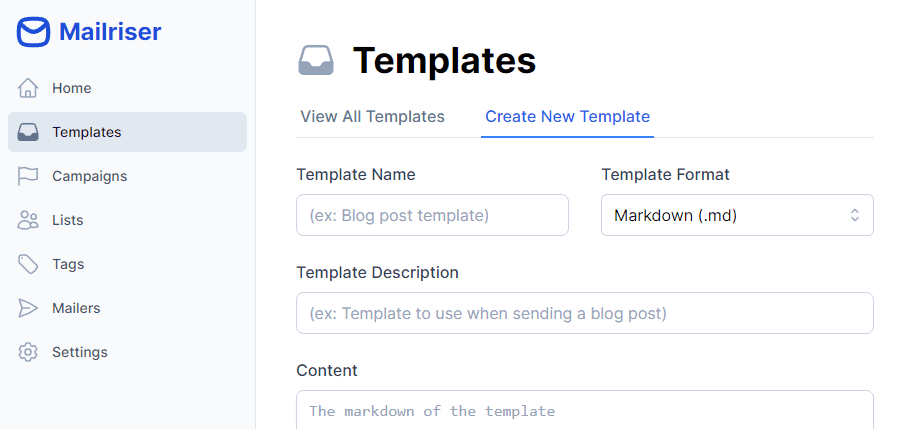Open the Template Format dropdown
The height and width of the screenshot is (429, 914).
tap(737, 215)
